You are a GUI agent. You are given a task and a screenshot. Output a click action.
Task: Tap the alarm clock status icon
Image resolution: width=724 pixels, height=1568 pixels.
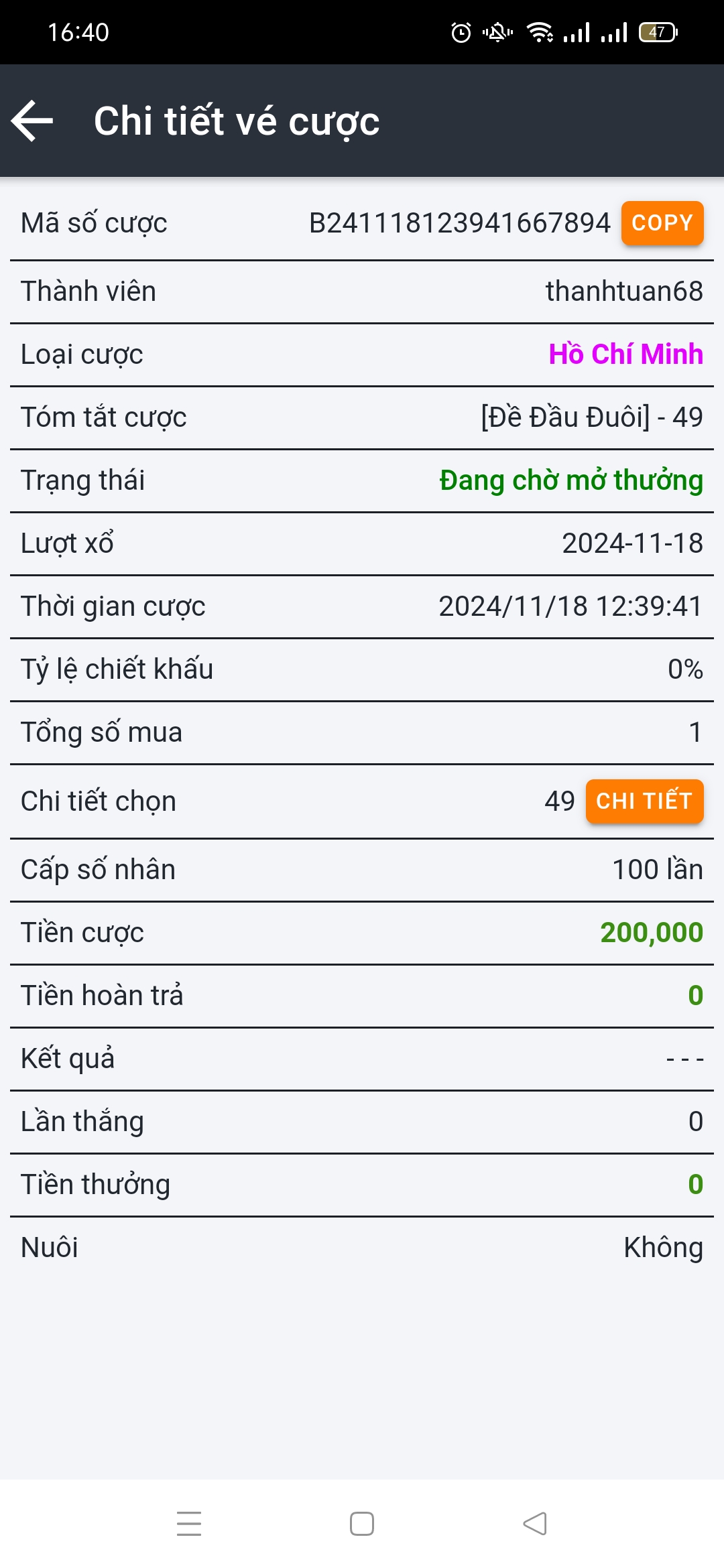click(x=461, y=32)
